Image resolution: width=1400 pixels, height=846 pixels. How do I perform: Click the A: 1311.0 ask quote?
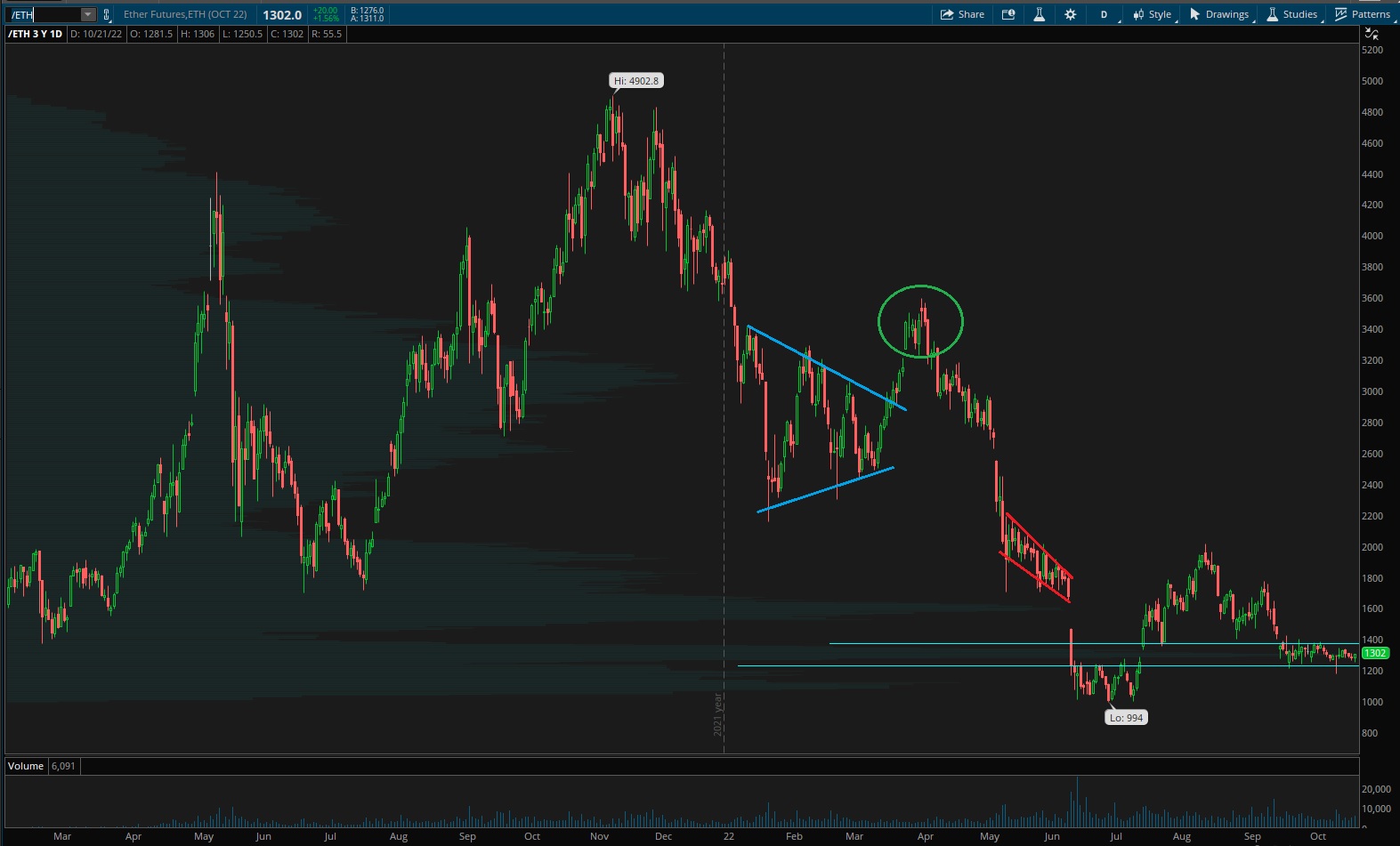tap(367, 19)
